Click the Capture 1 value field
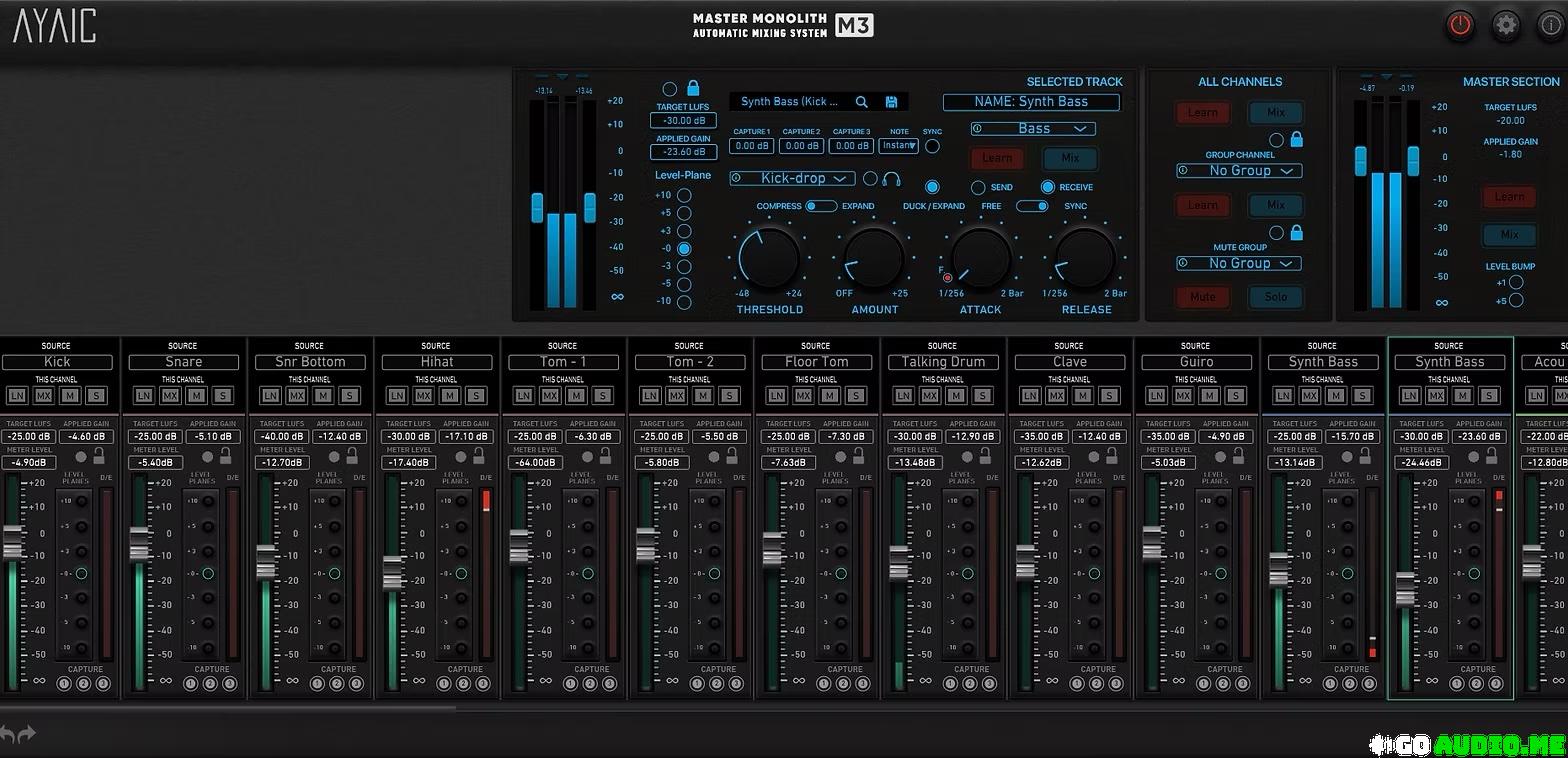This screenshot has height=758, width=1568. [751, 146]
